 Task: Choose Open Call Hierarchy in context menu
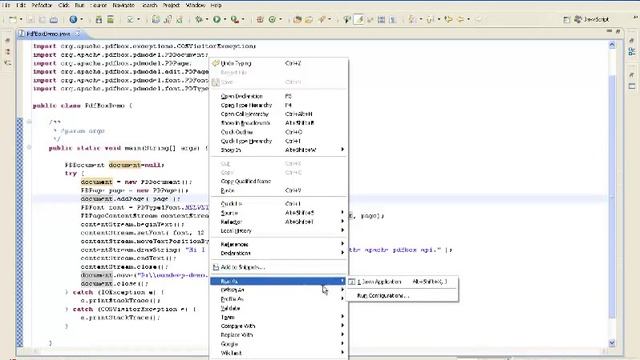click(279, 114)
